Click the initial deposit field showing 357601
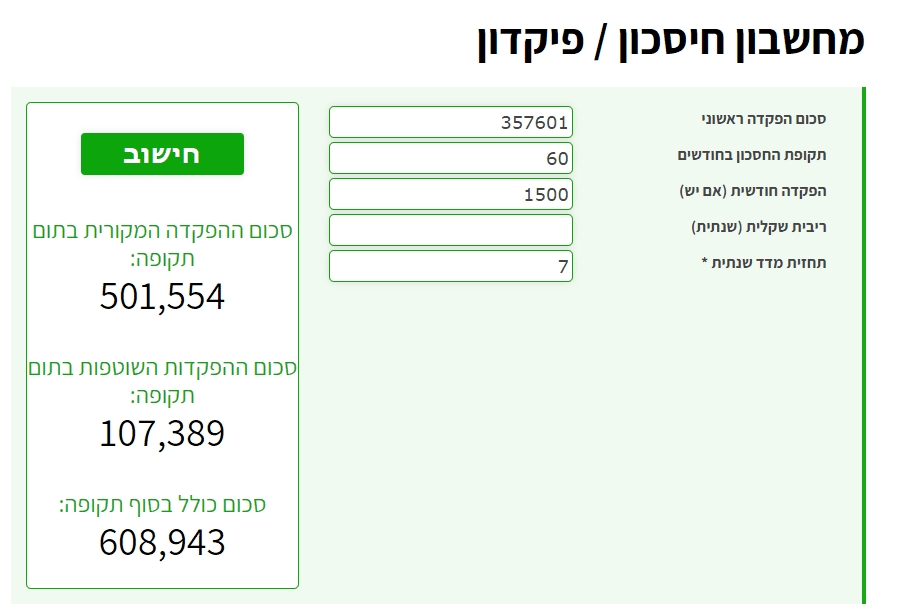The width and height of the screenshot is (906, 613). point(450,122)
